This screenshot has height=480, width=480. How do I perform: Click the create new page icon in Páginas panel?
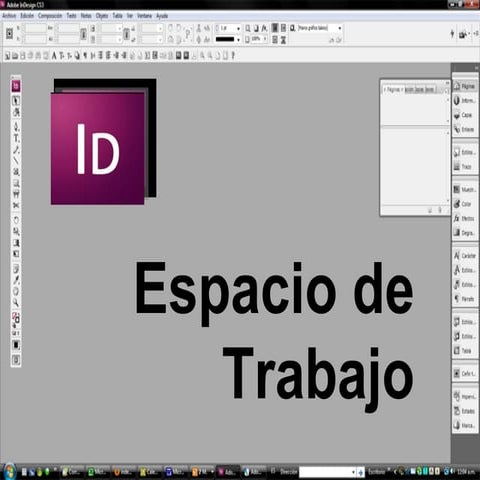tap(430, 210)
